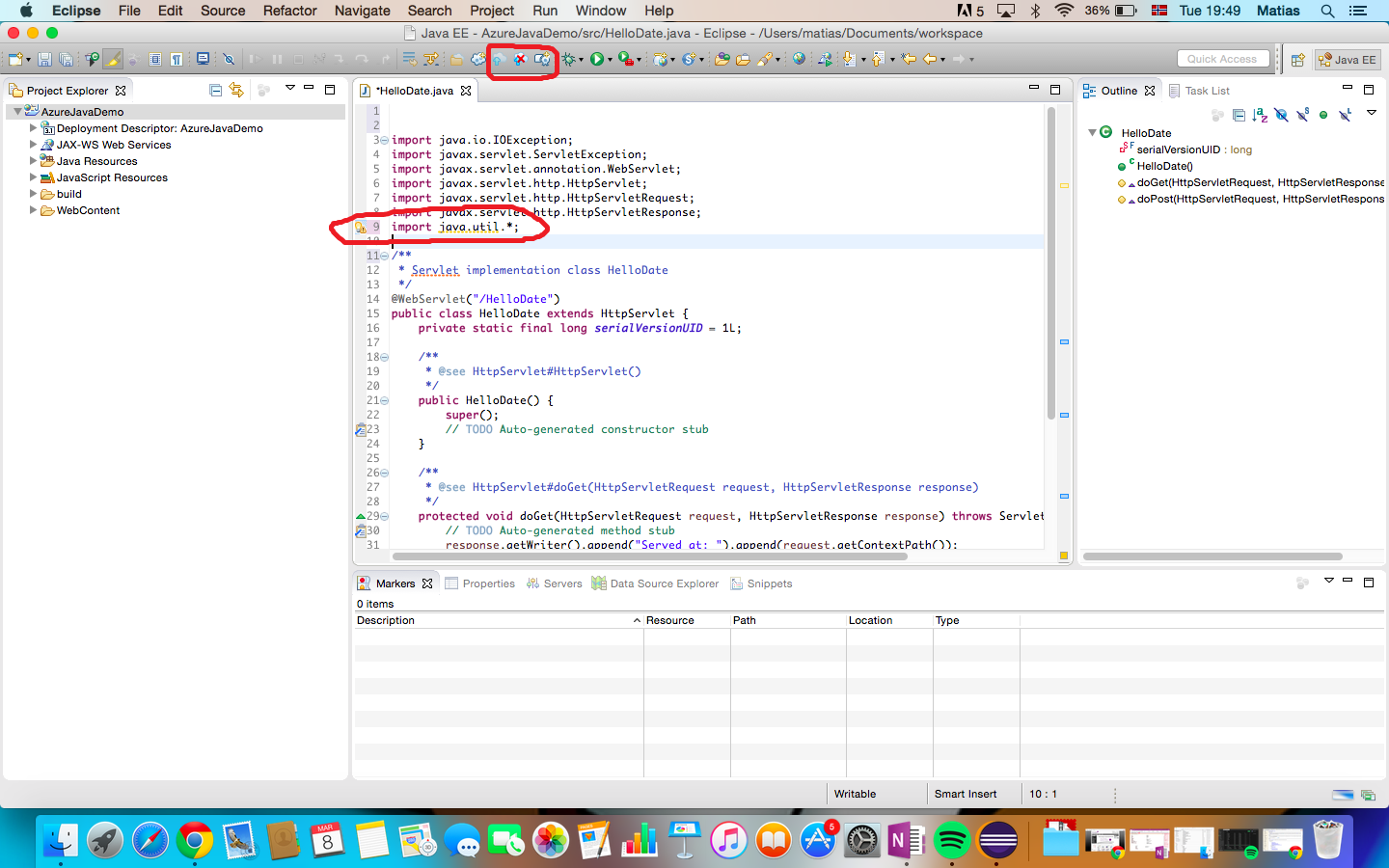Click the Show Whitespace Characters pilcrow icon

[177, 59]
